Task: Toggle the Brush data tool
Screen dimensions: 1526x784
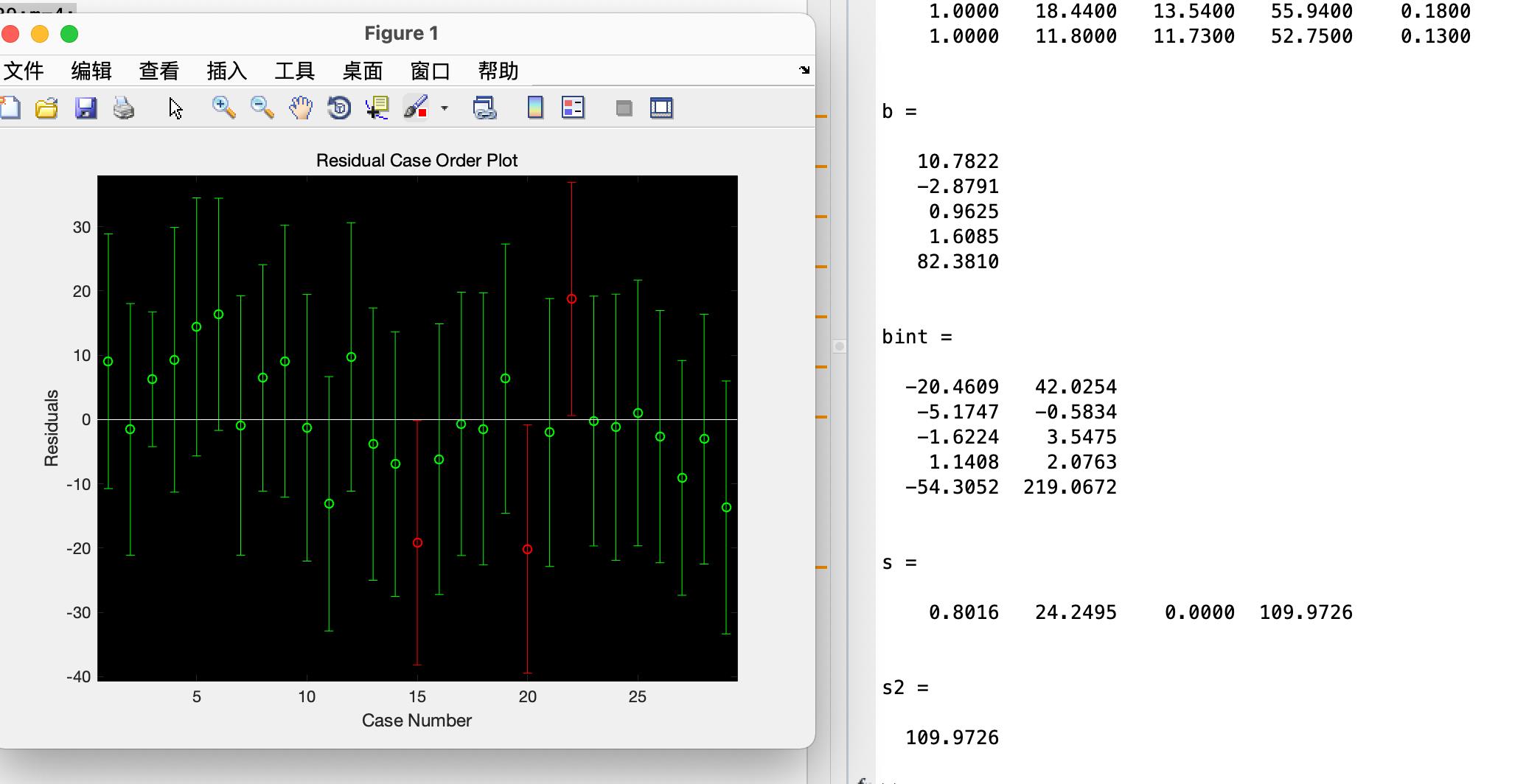Action: click(x=417, y=108)
